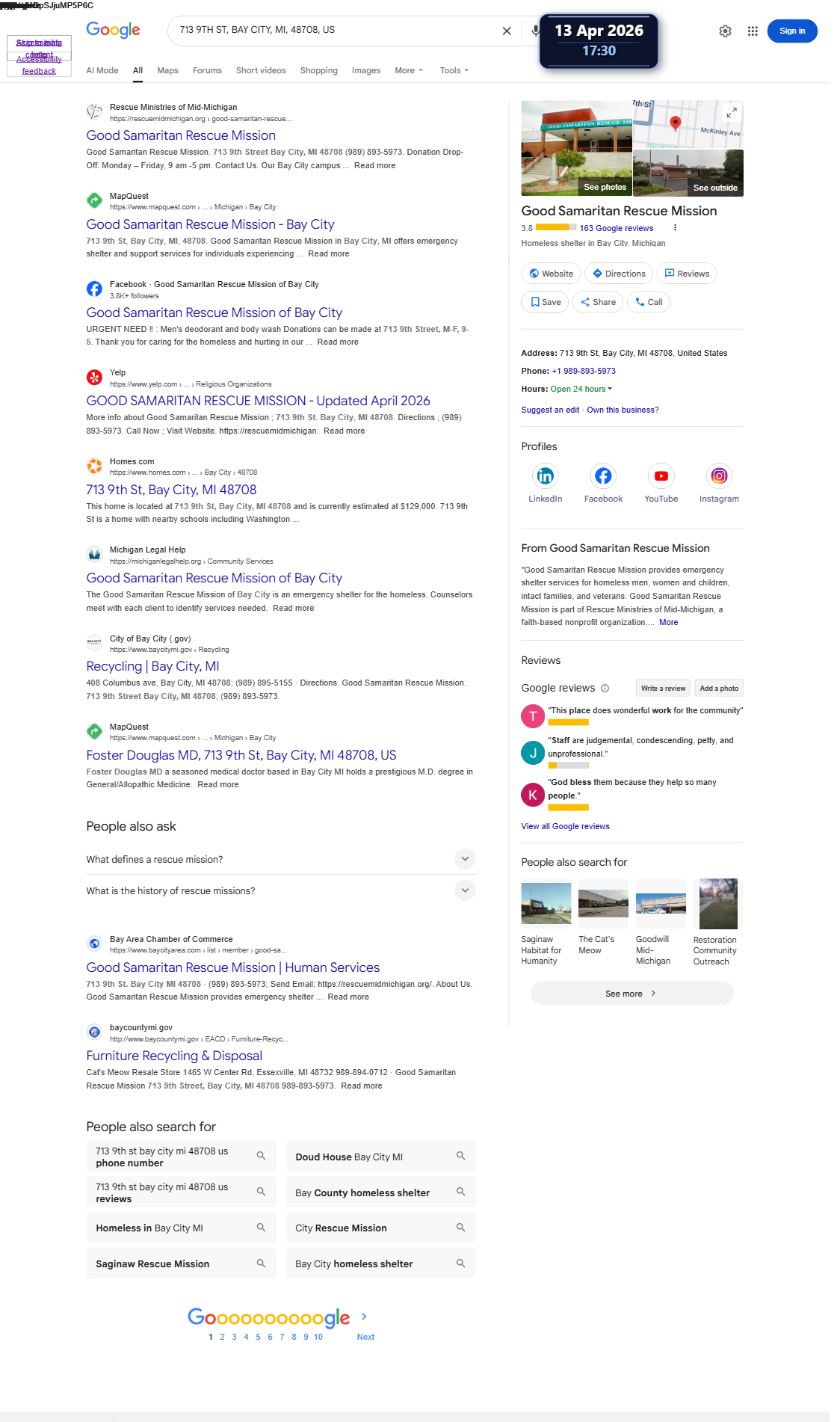Screen dimensions: 840x1422
Task: Click reviewer avatar K in Google reviews
Action: 533,795
